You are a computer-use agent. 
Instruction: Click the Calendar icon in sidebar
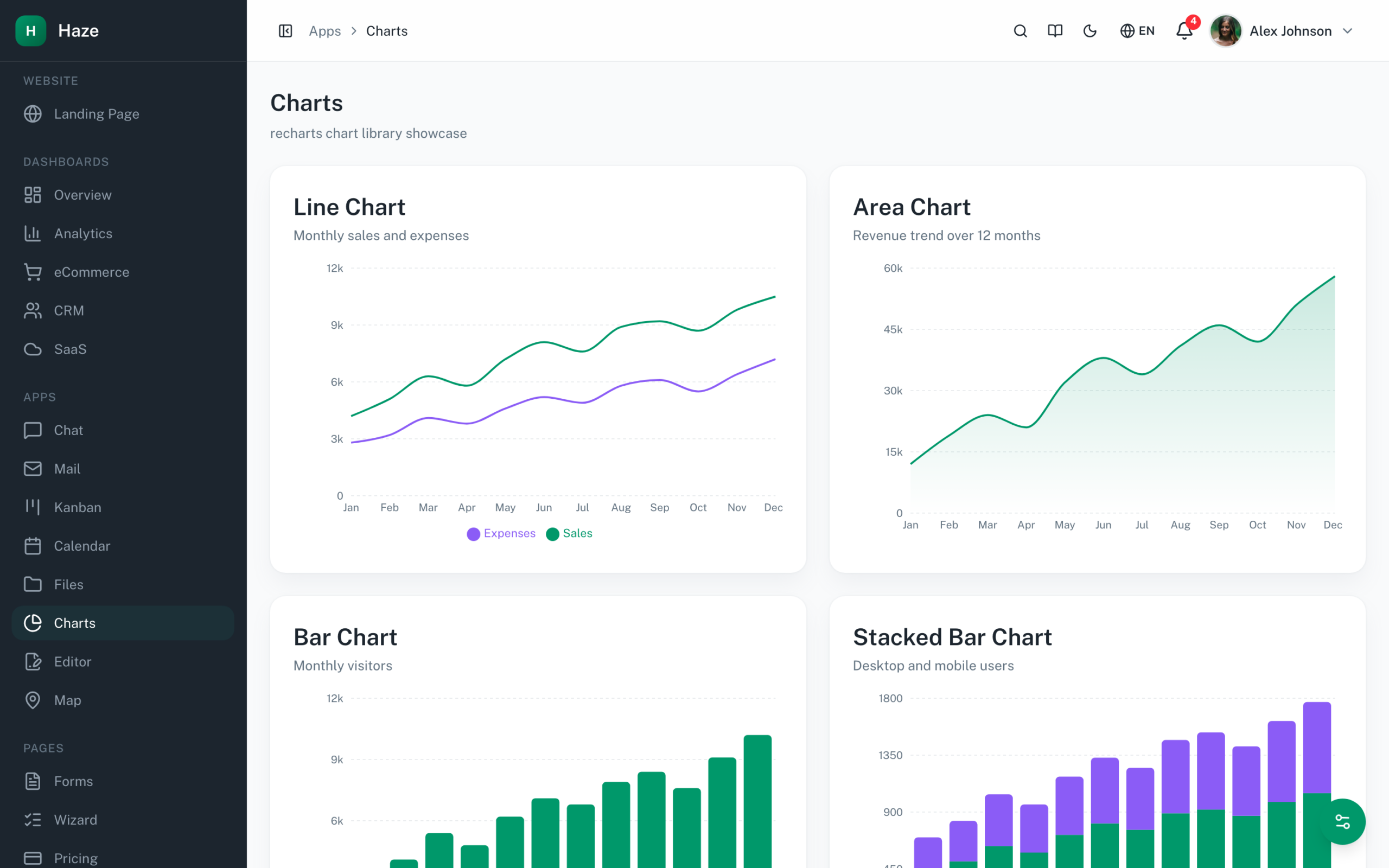33,546
